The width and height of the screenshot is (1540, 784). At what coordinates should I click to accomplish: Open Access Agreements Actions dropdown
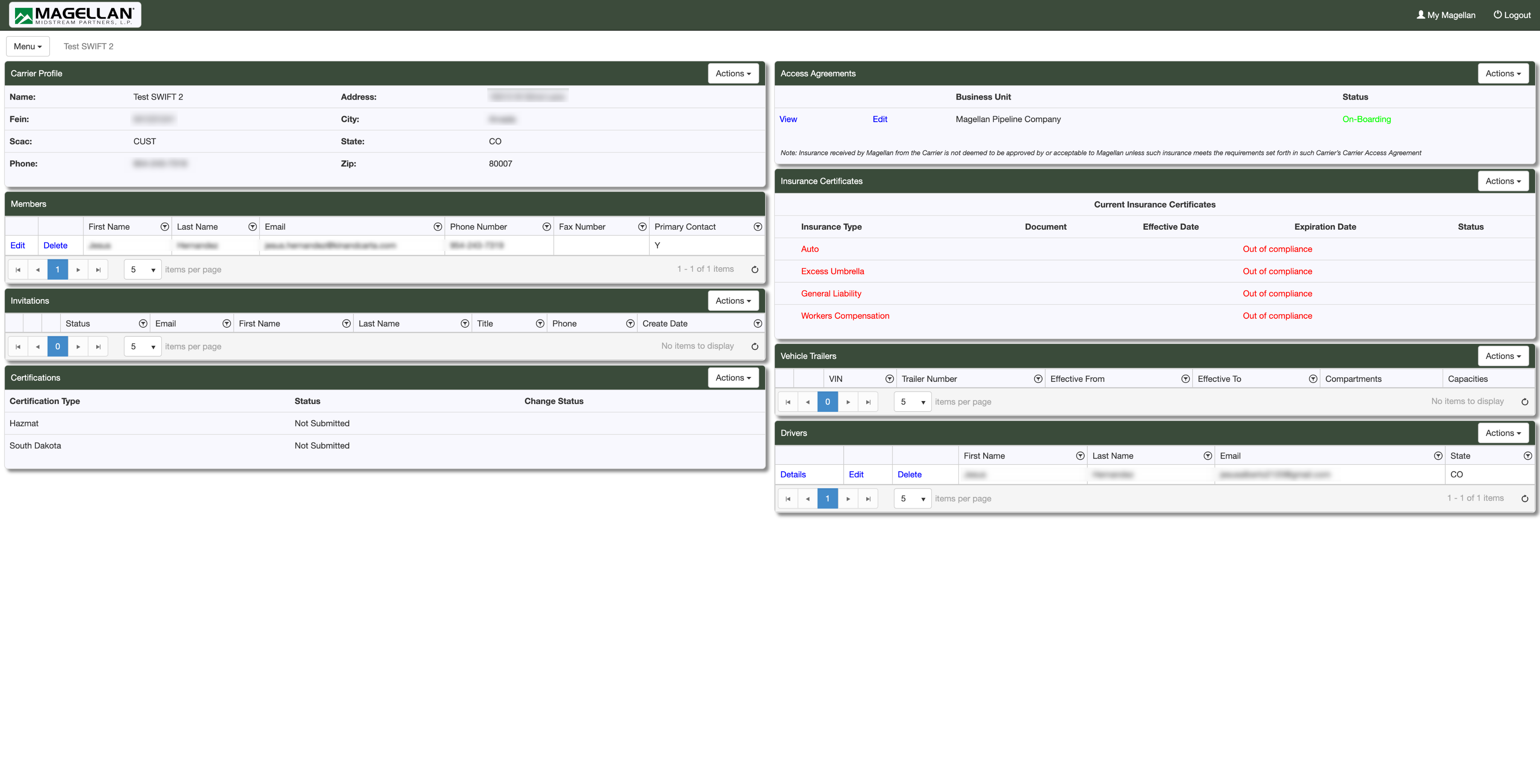(1503, 74)
